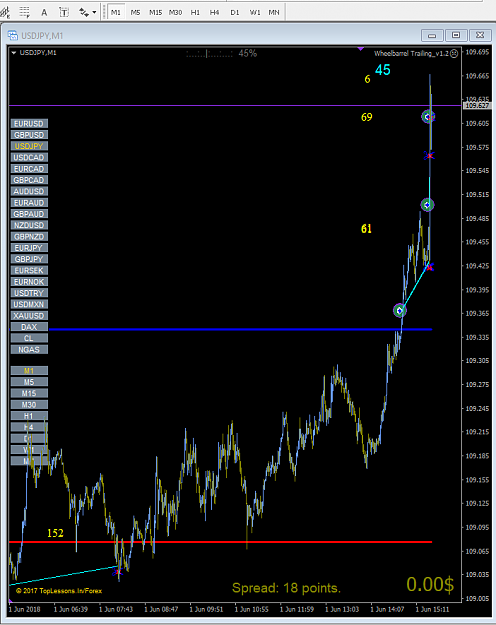Image resolution: width=496 pixels, height=625 pixels.
Task: Click the red cross marker near 109.425
Action: 430,267
